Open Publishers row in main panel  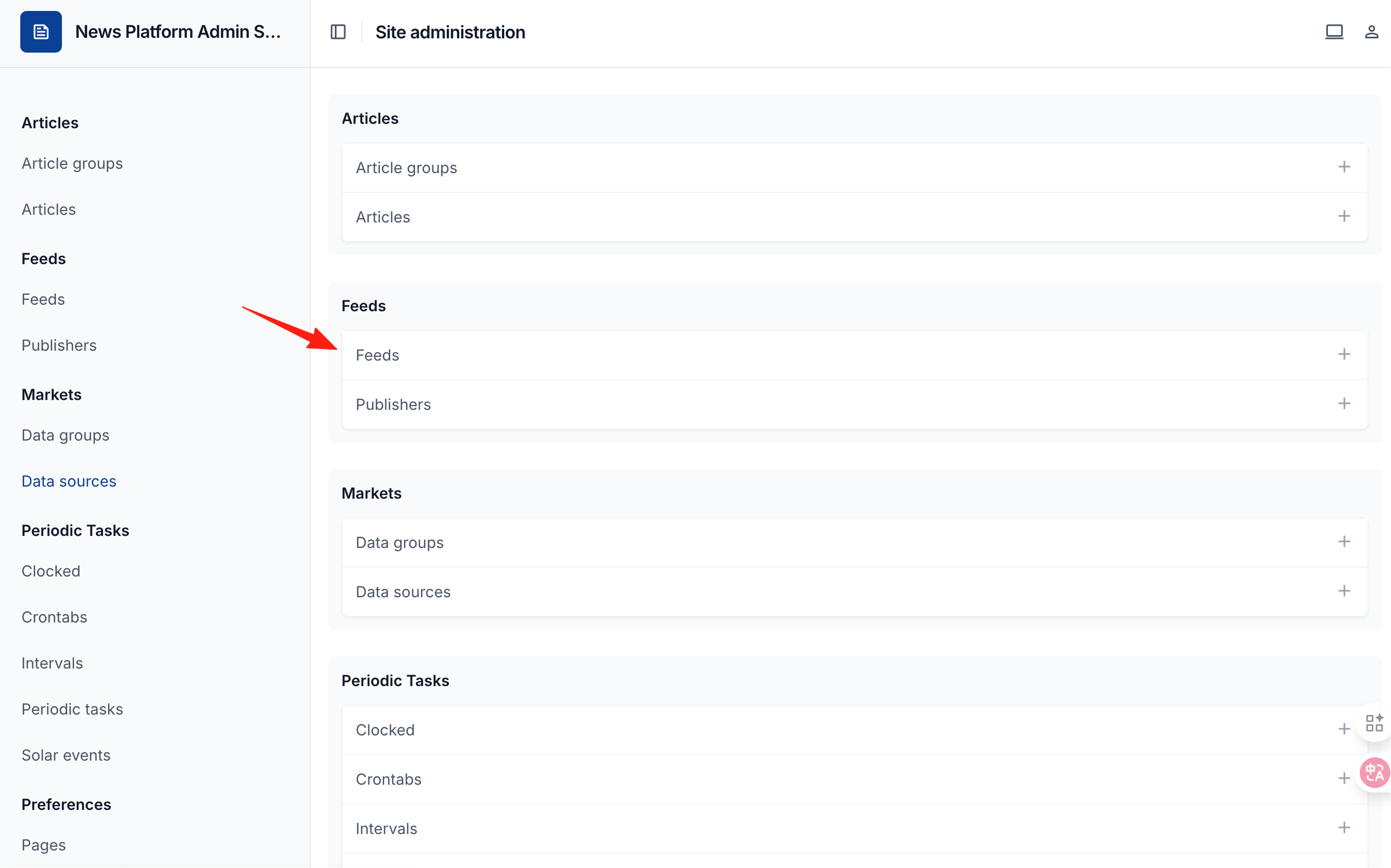855,404
